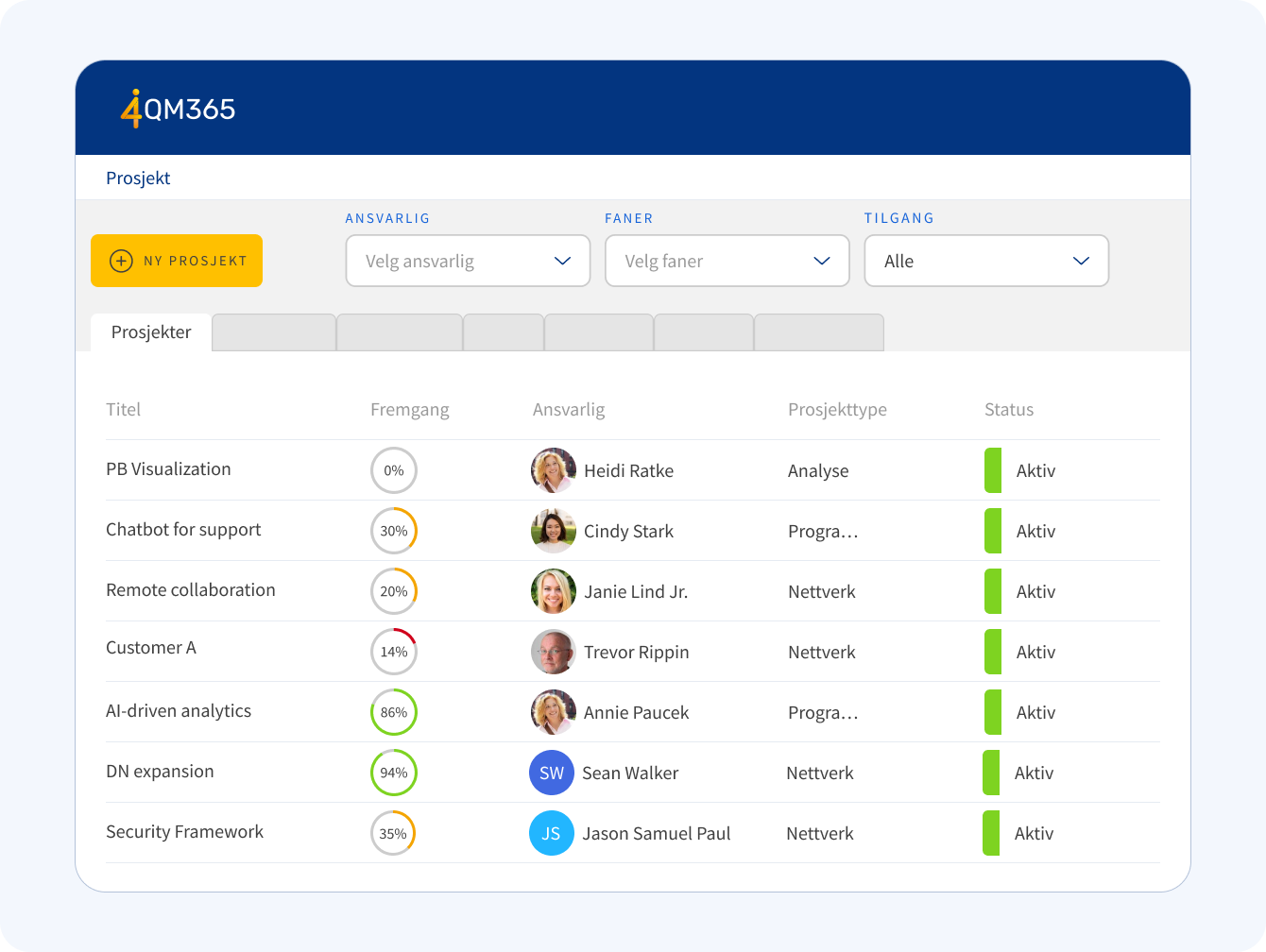Sort by the Titel column header
Screen dimensions: 1266x952
tap(123, 409)
